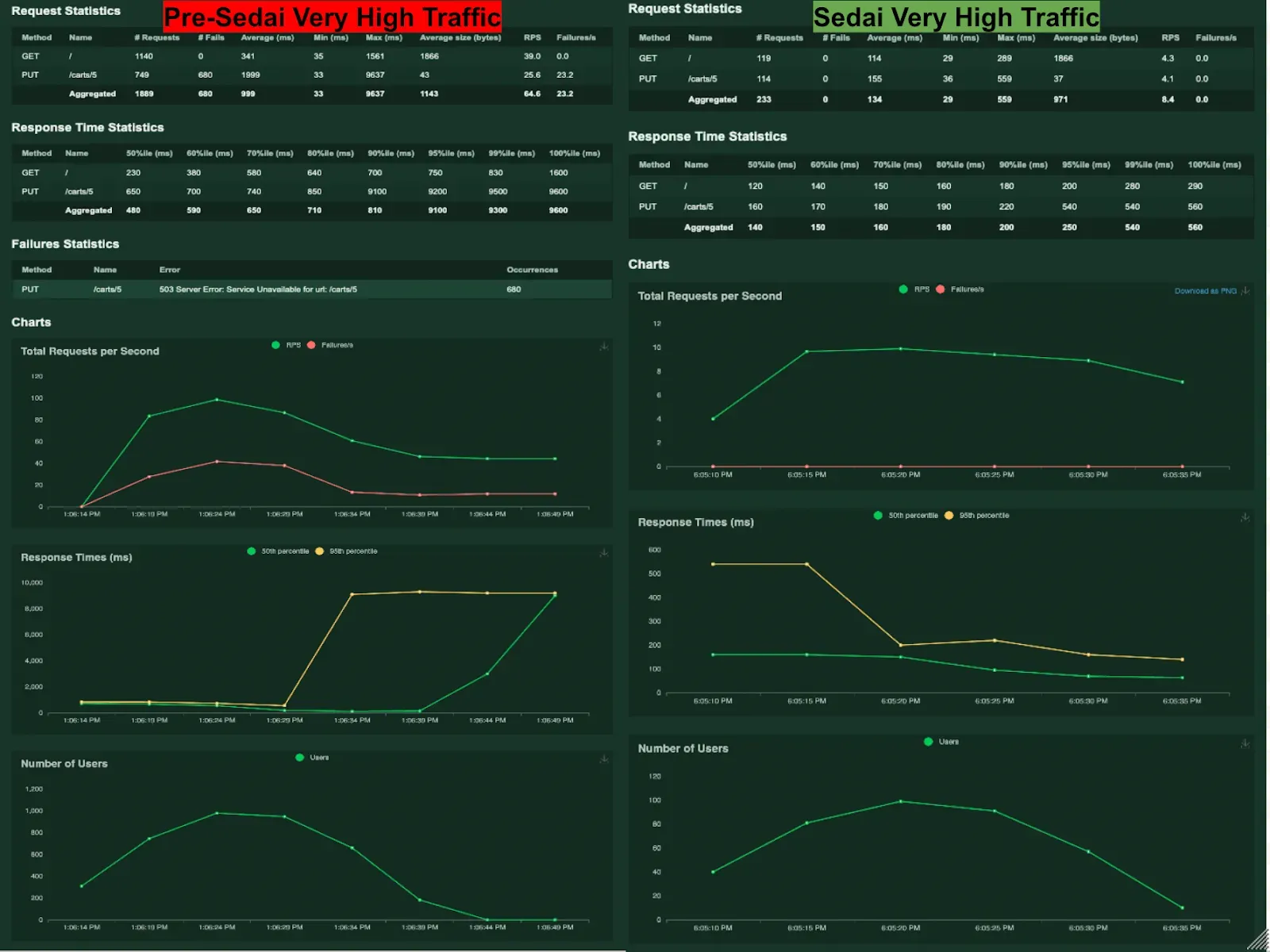Click Sedai users peak data point at 100
The width and height of the screenshot is (1270, 952).
[900, 801]
